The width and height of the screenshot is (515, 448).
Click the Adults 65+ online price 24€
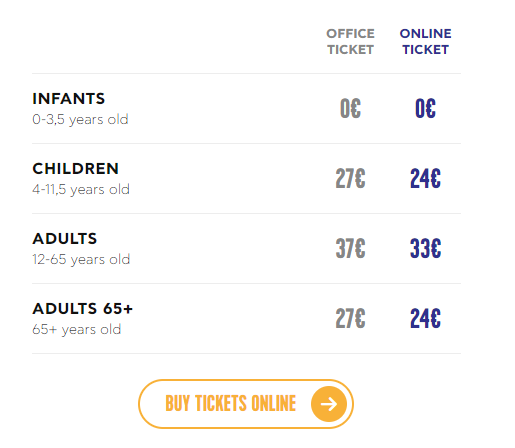click(x=425, y=319)
